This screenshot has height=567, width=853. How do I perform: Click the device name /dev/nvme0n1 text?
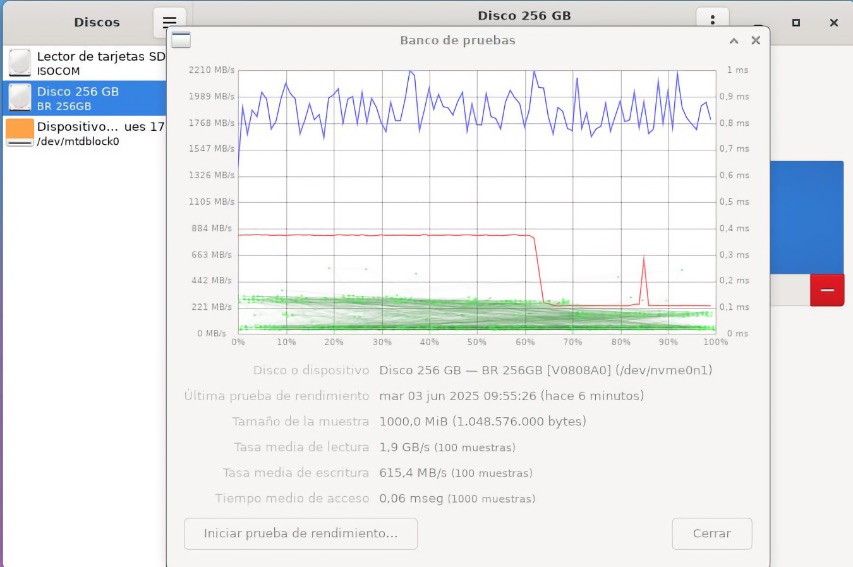click(x=664, y=370)
